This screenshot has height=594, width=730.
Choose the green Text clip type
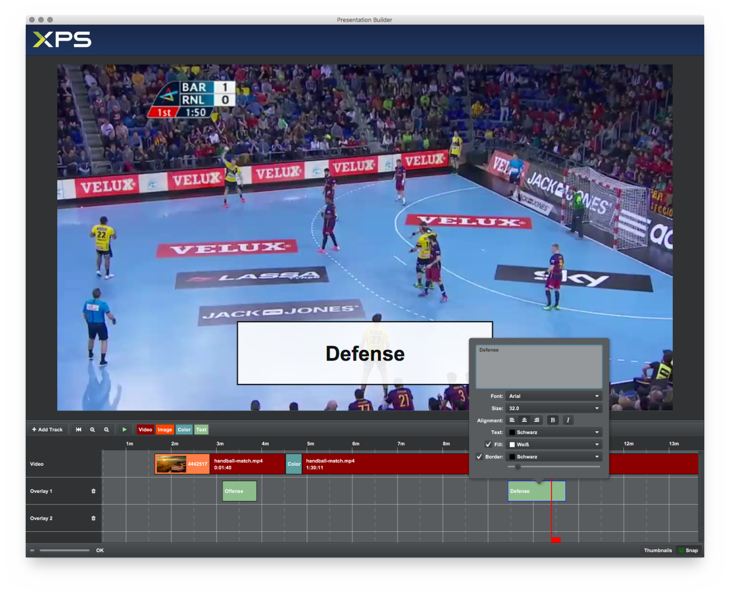click(x=201, y=429)
